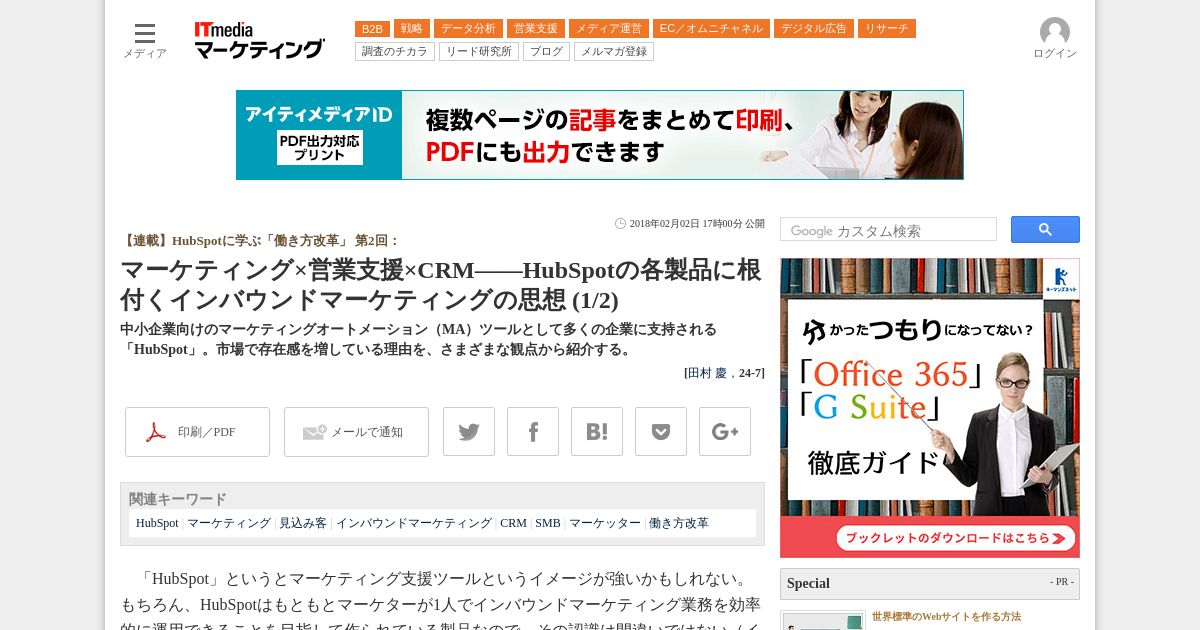Open the メディア運営 category tab
Image resolution: width=1200 pixels, height=630 pixels.
coord(609,29)
